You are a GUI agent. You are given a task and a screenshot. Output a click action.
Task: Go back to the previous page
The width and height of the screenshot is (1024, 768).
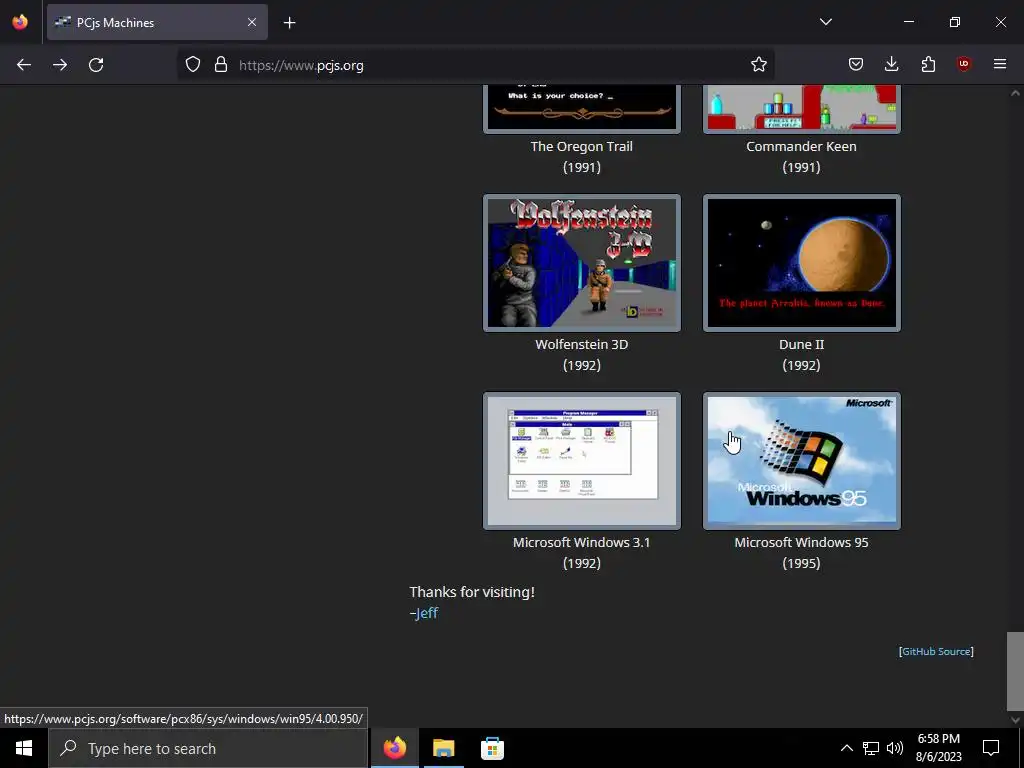coord(24,65)
